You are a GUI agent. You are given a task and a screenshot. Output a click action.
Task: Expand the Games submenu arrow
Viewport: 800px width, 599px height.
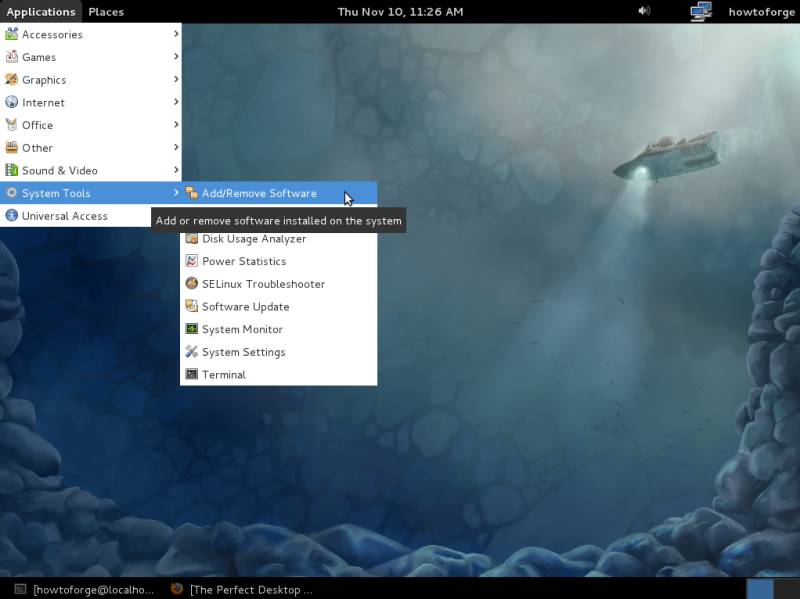[x=176, y=56]
